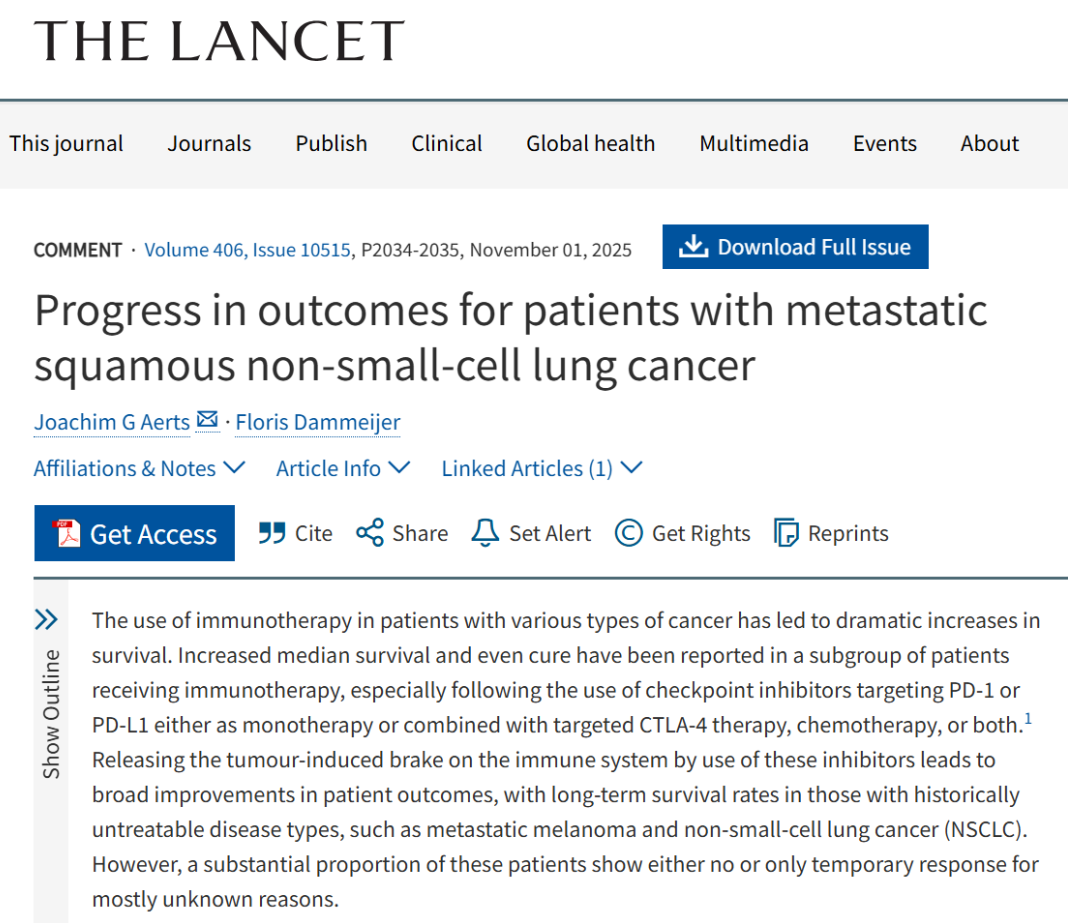Click the Share network icon
1068x923 pixels.
pyautogui.click(x=370, y=533)
